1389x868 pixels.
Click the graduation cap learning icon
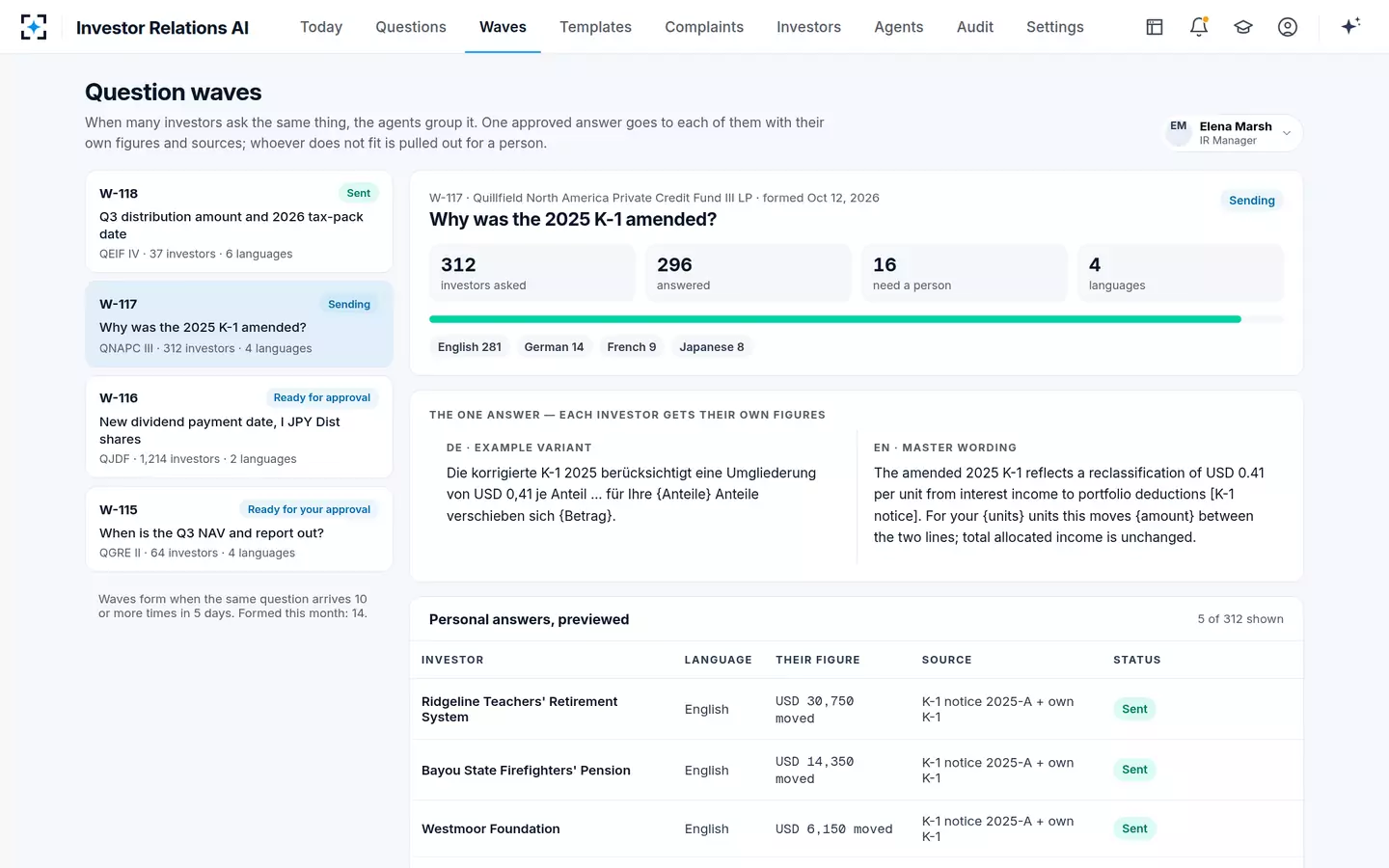[1243, 27]
